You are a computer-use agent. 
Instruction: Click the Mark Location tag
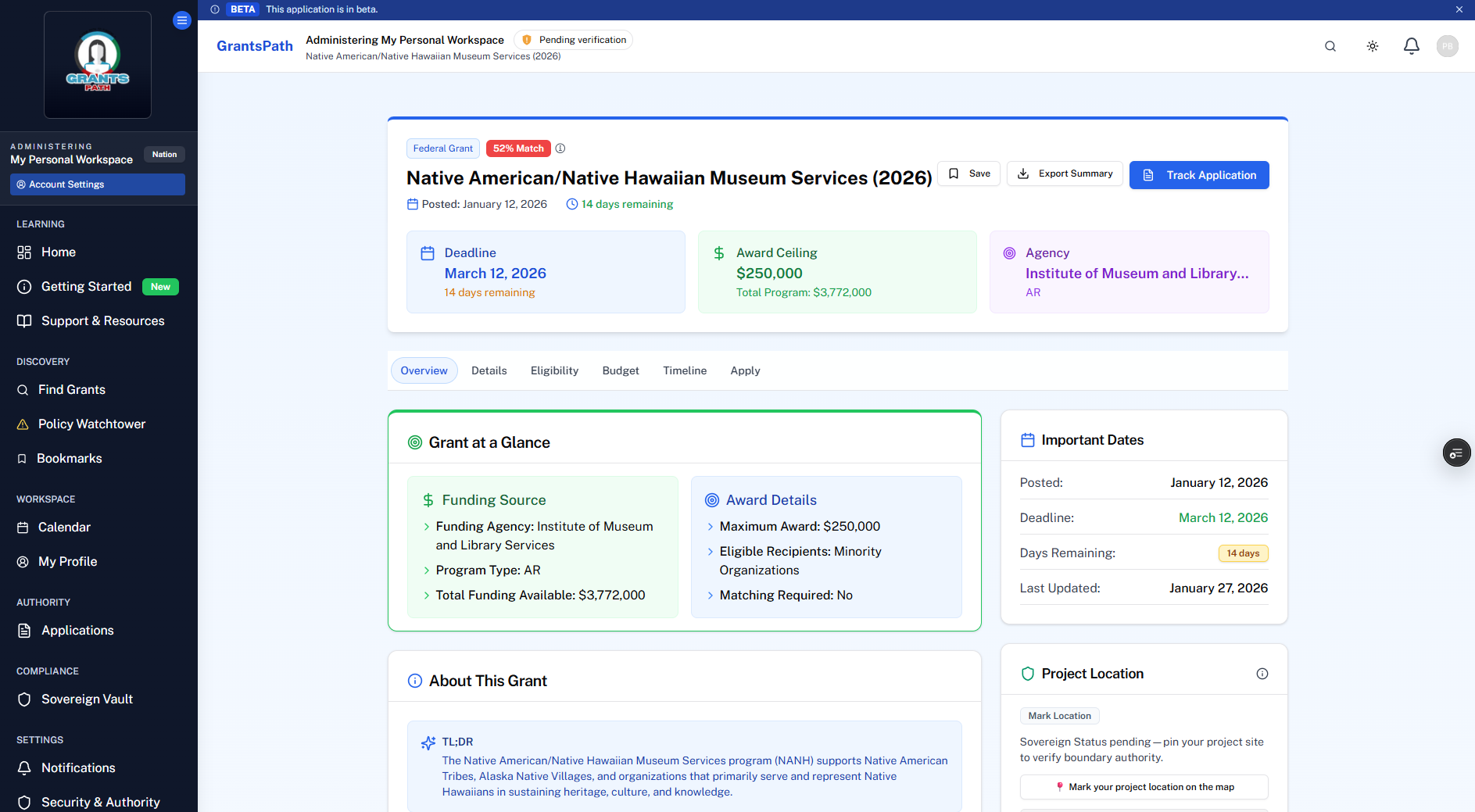(x=1060, y=716)
